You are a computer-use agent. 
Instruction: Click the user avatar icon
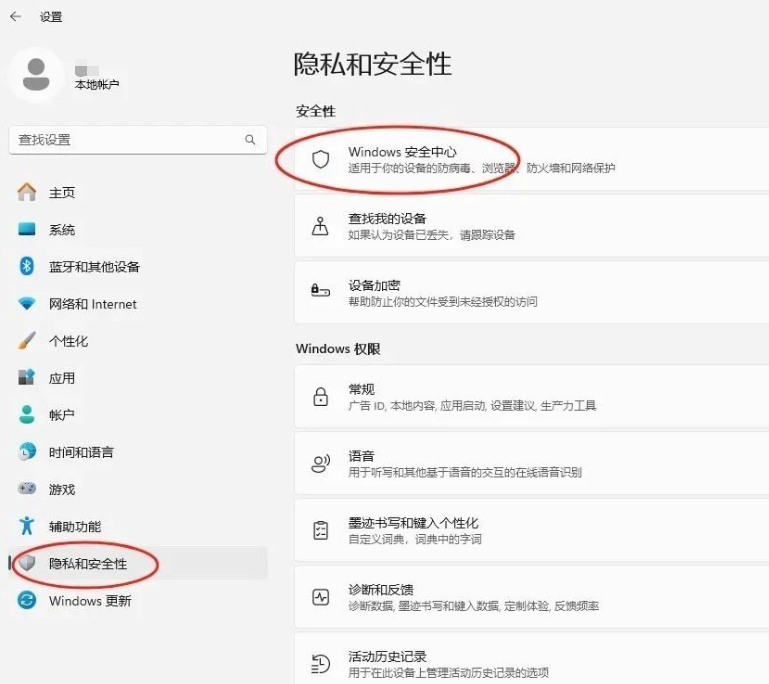[36, 75]
